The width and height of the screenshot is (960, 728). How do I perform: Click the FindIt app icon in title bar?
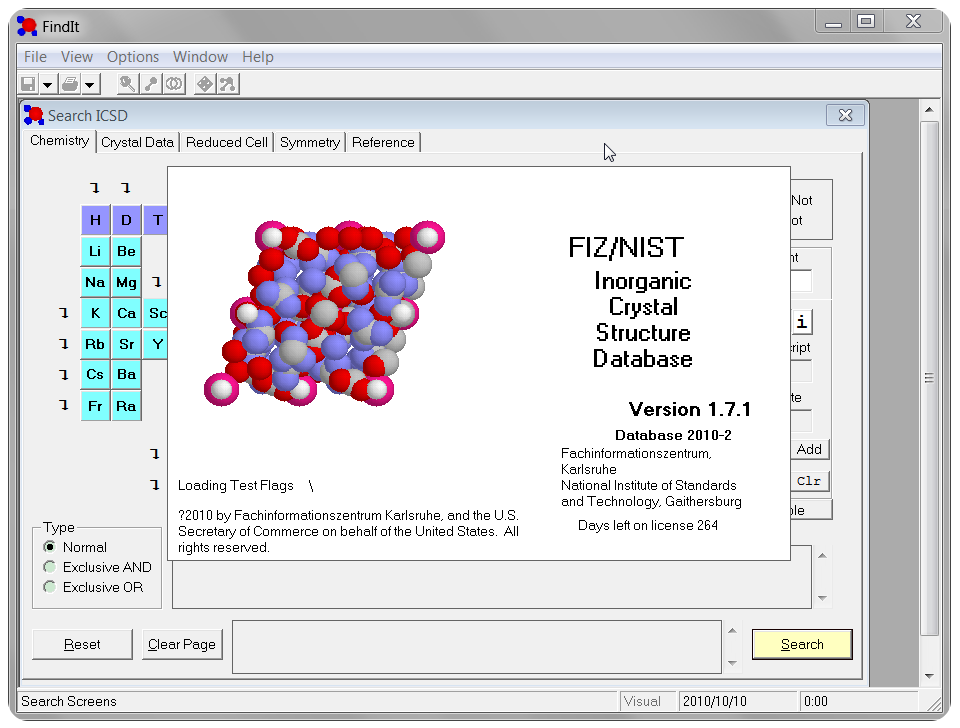point(27,26)
